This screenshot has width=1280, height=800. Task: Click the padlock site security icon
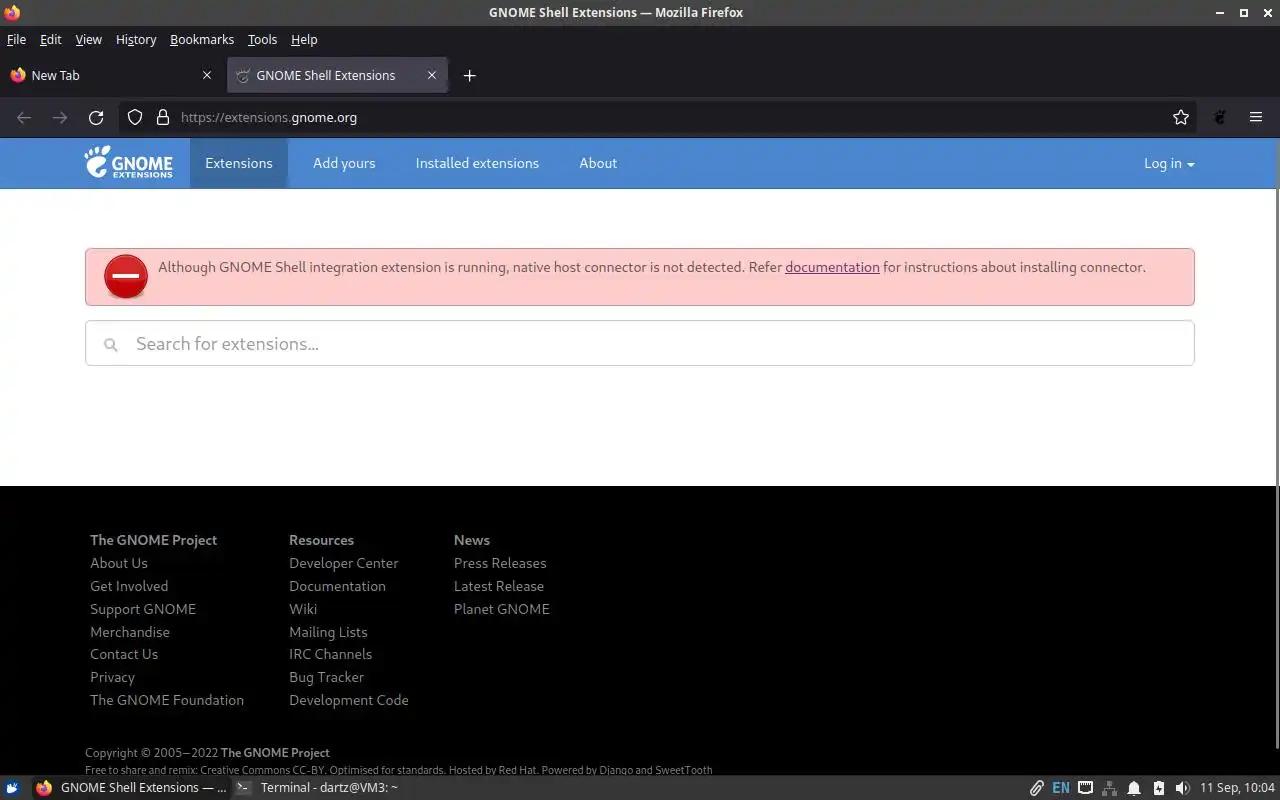(x=163, y=117)
